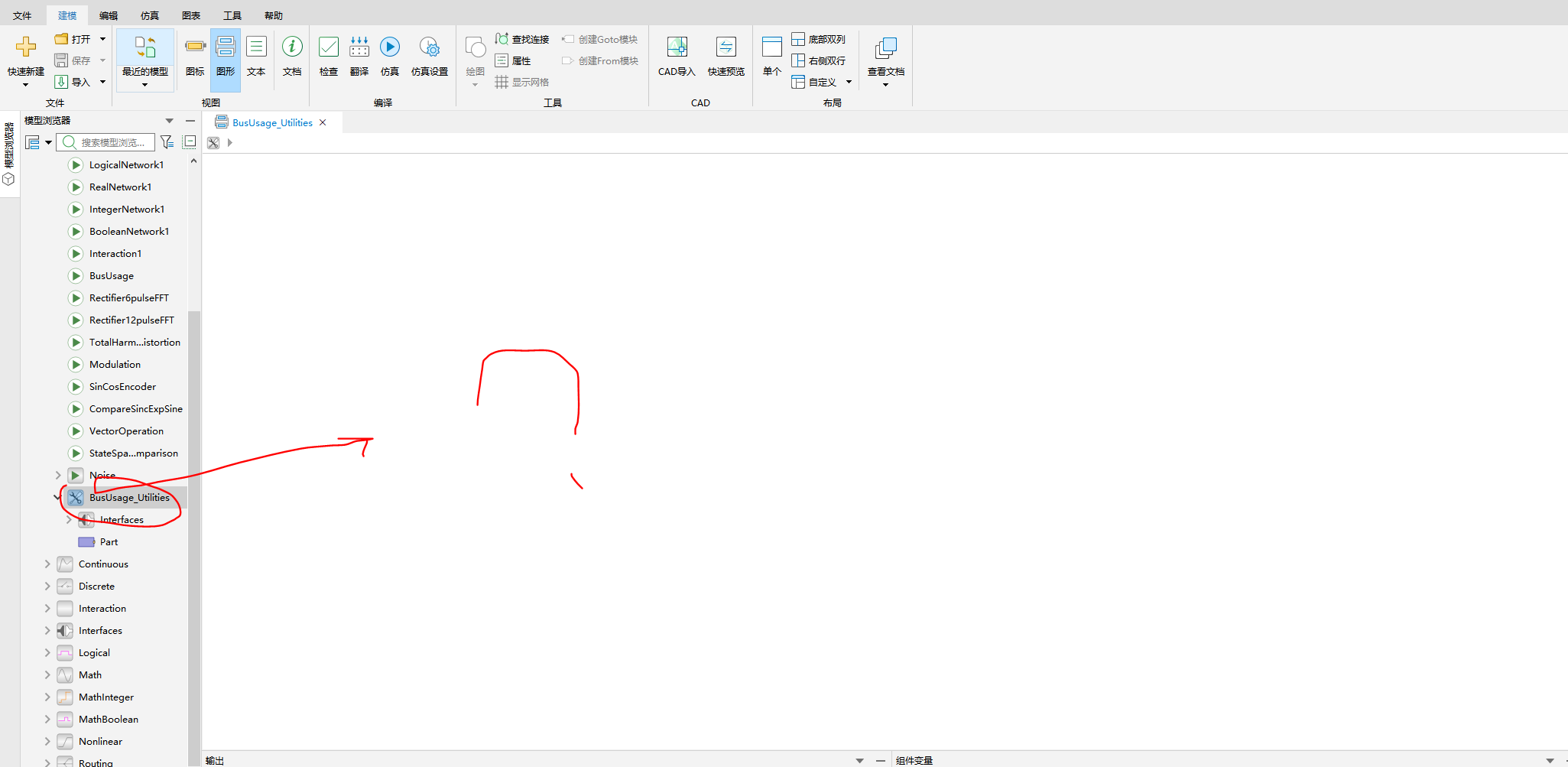
Task: Open the 文件 menu tab
Action: click(22, 15)
